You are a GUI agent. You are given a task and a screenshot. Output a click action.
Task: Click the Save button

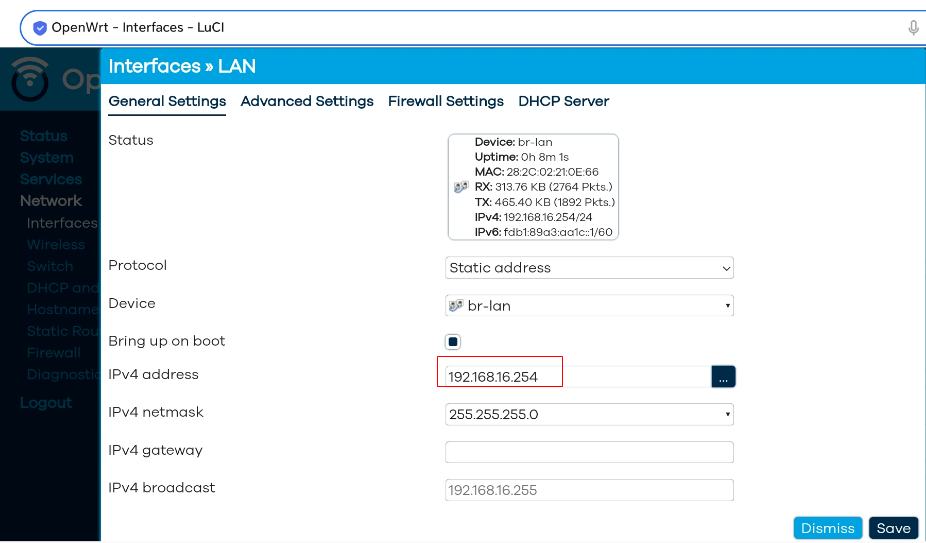[x=894, y=528]
